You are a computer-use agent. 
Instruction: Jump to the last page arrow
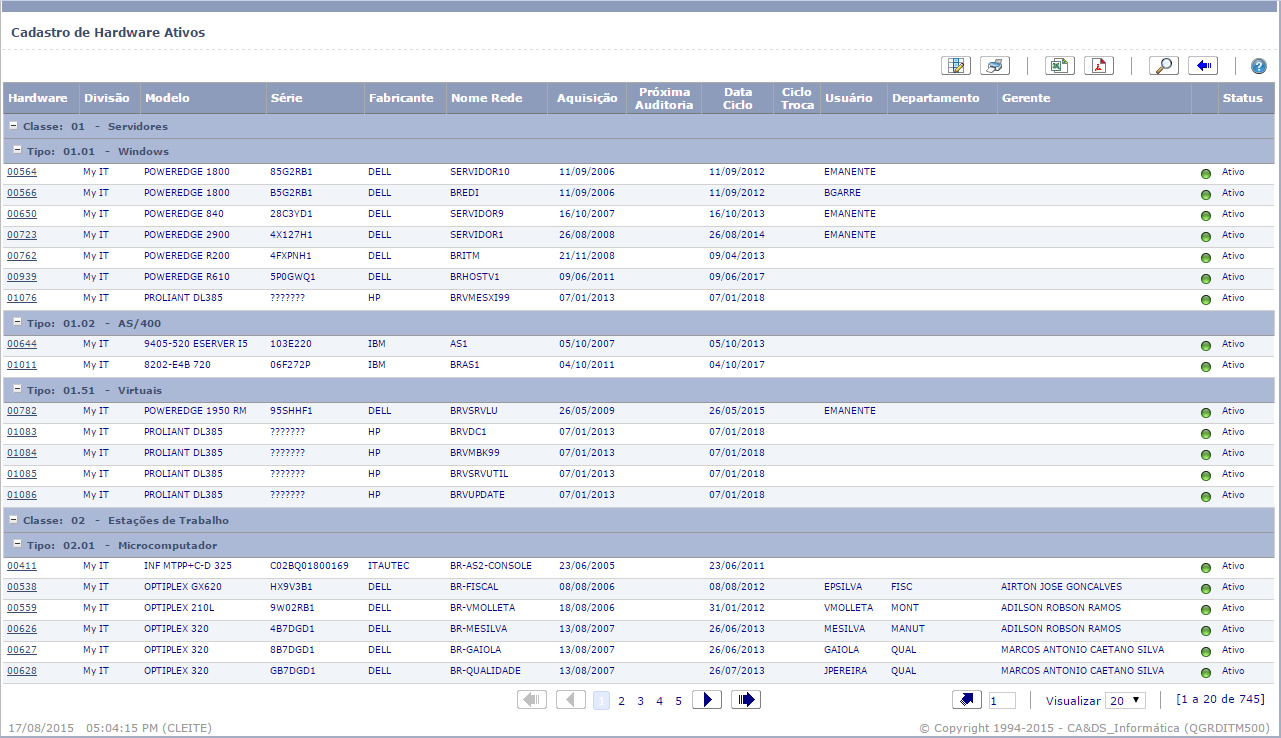(745, 700)
